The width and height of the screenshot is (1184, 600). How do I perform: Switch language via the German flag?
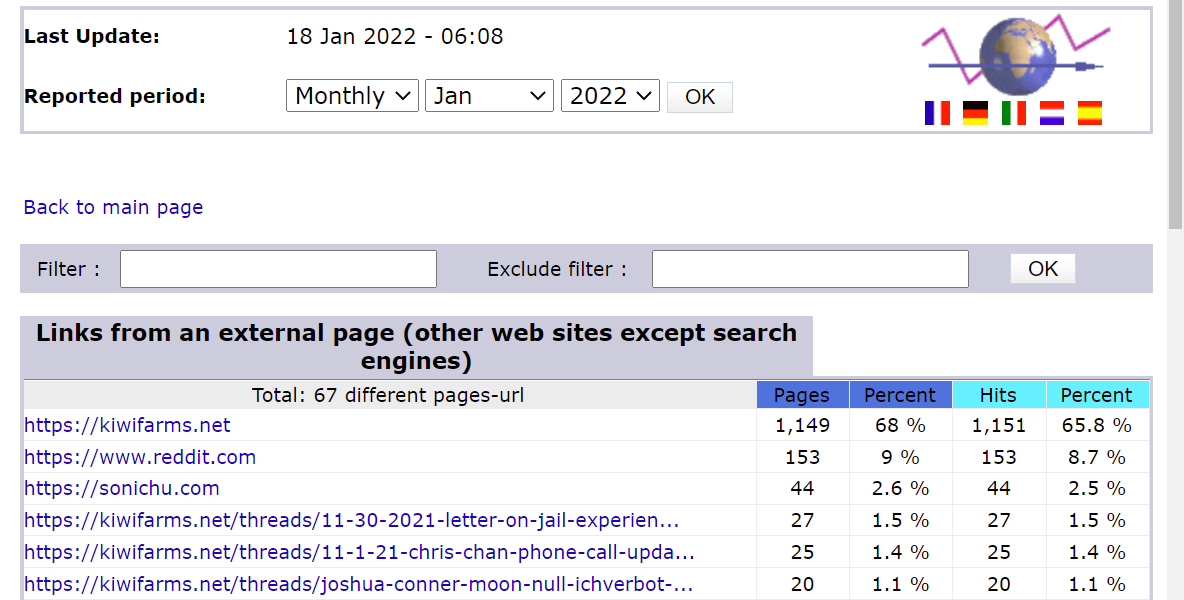[976, 113]
